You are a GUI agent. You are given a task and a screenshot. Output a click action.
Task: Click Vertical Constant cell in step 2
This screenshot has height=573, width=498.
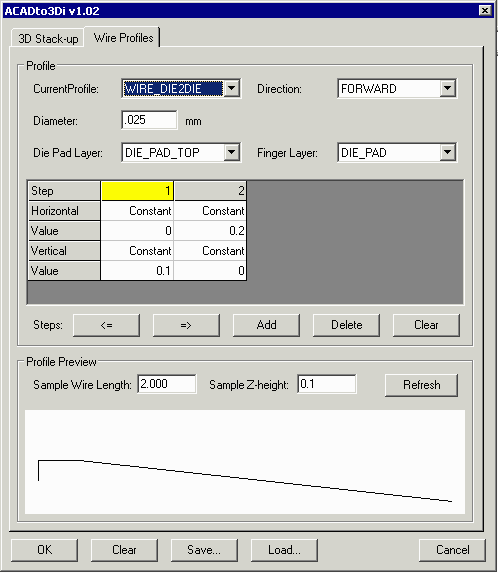coord(210,251)
